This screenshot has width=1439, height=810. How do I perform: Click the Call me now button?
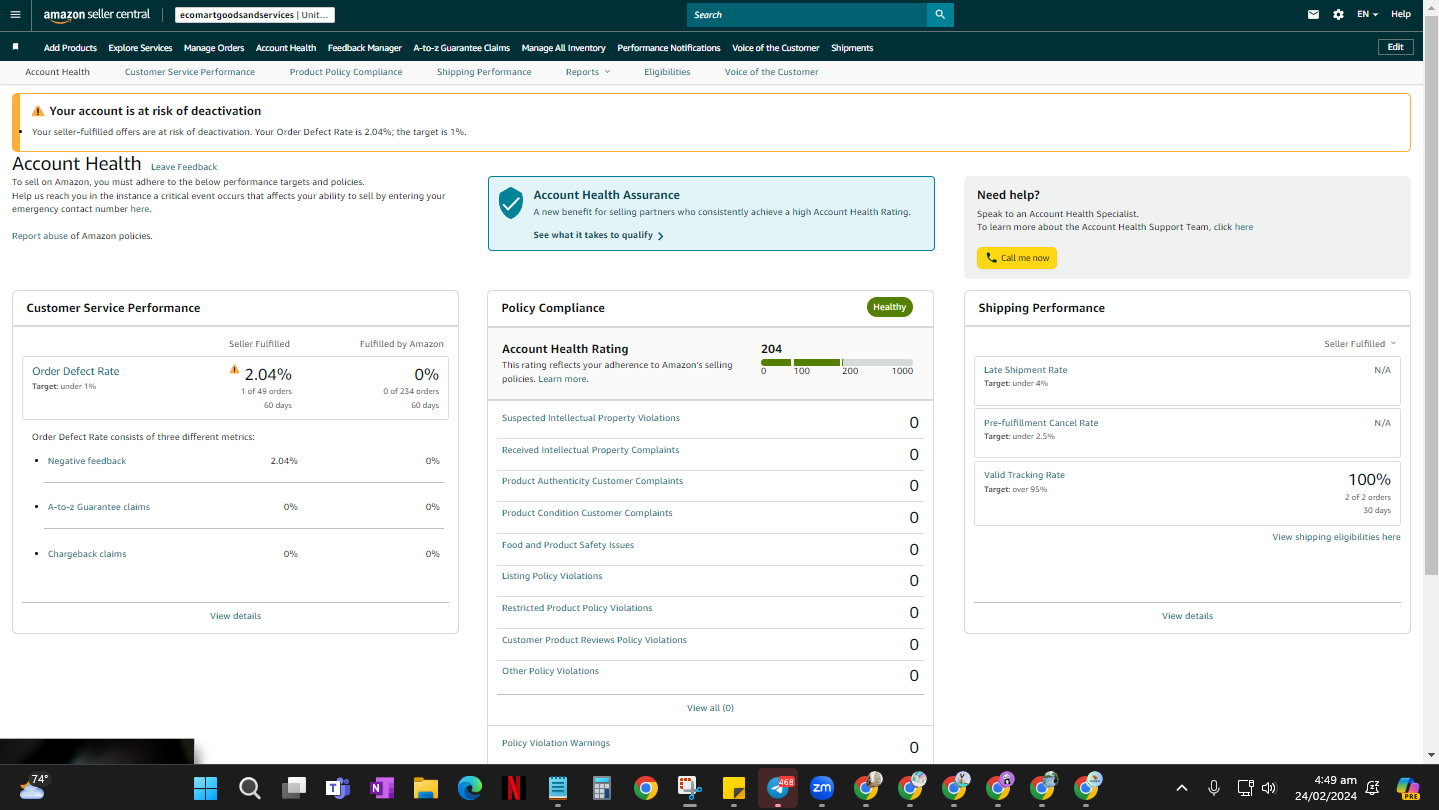coord(1017,258)
